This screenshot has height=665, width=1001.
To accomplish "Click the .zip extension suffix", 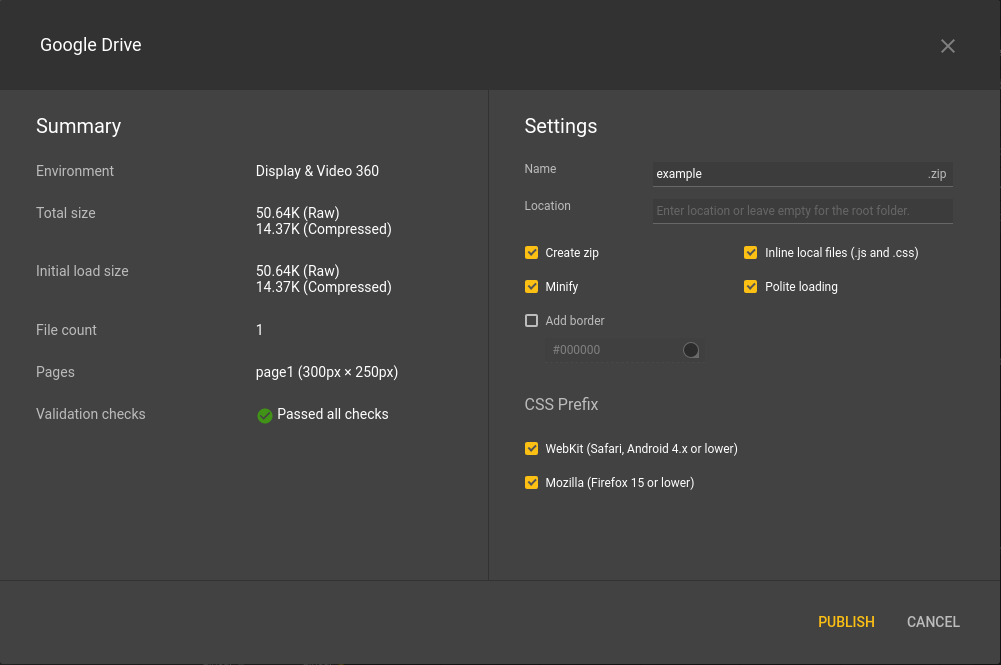I will point(937,174).
